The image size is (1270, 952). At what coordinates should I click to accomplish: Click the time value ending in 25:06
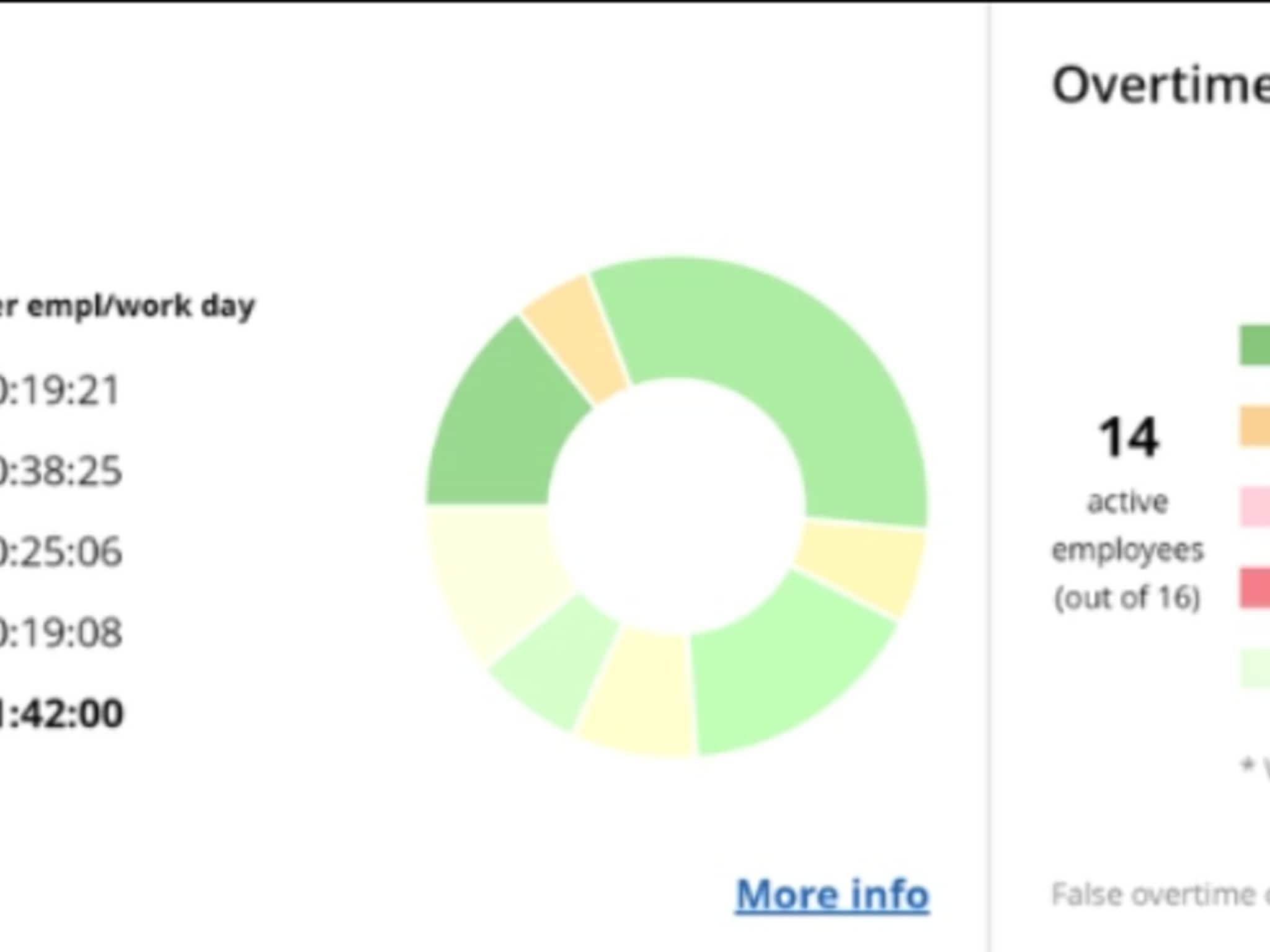pos(61,552)
